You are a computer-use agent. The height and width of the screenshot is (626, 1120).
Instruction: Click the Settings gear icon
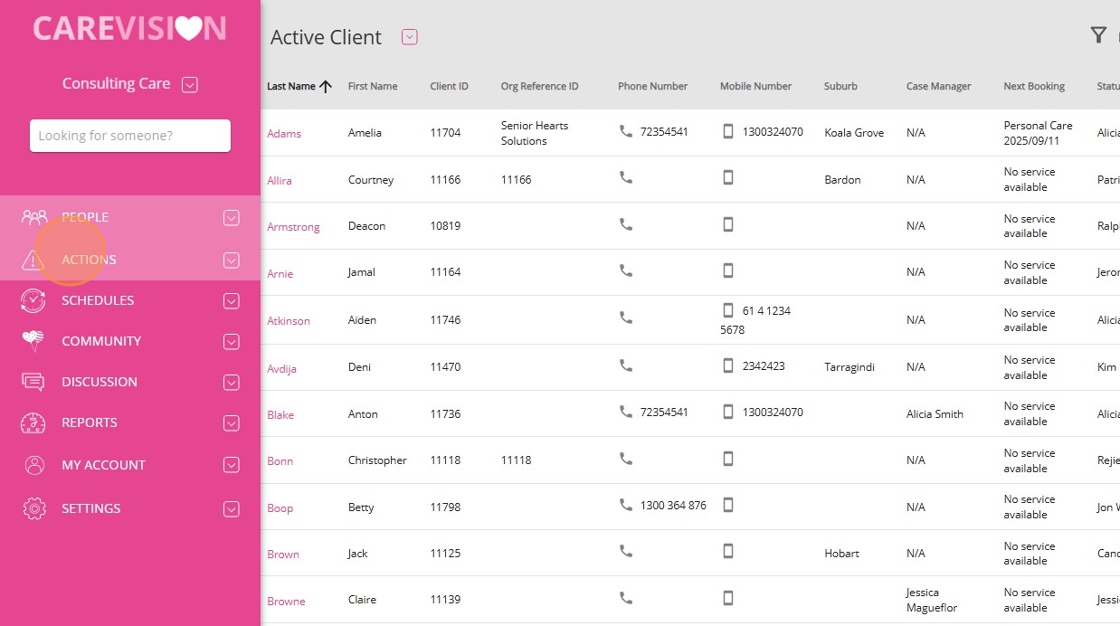pos(34,508)
